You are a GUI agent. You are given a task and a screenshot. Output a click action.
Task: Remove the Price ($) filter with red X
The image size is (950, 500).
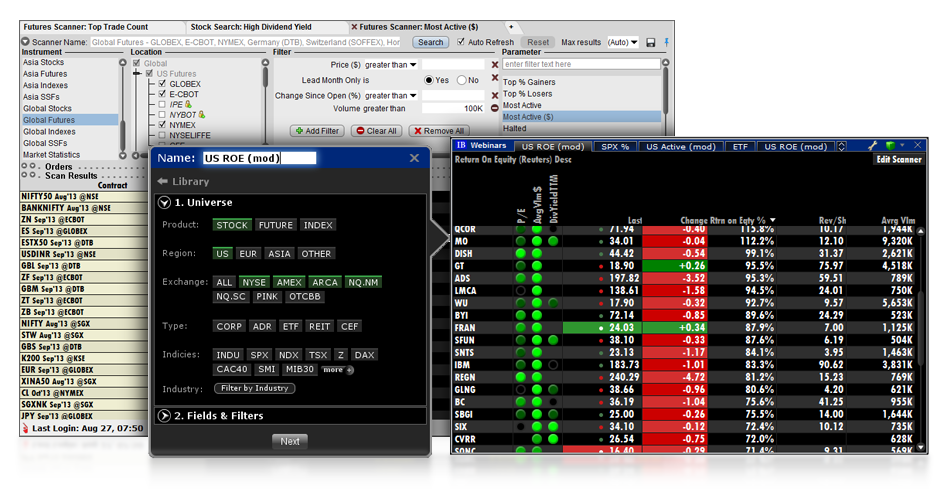495,65
